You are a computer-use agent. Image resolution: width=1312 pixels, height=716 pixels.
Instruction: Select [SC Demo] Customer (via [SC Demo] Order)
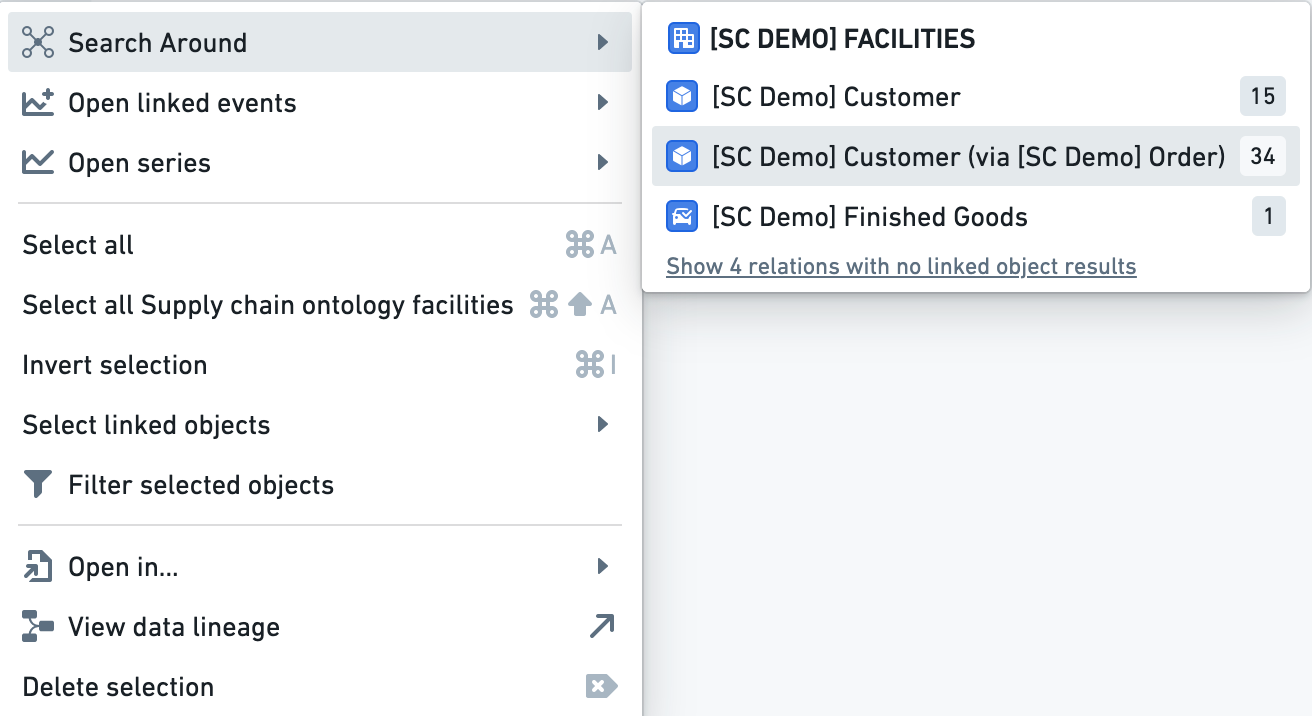click(976, 157)
